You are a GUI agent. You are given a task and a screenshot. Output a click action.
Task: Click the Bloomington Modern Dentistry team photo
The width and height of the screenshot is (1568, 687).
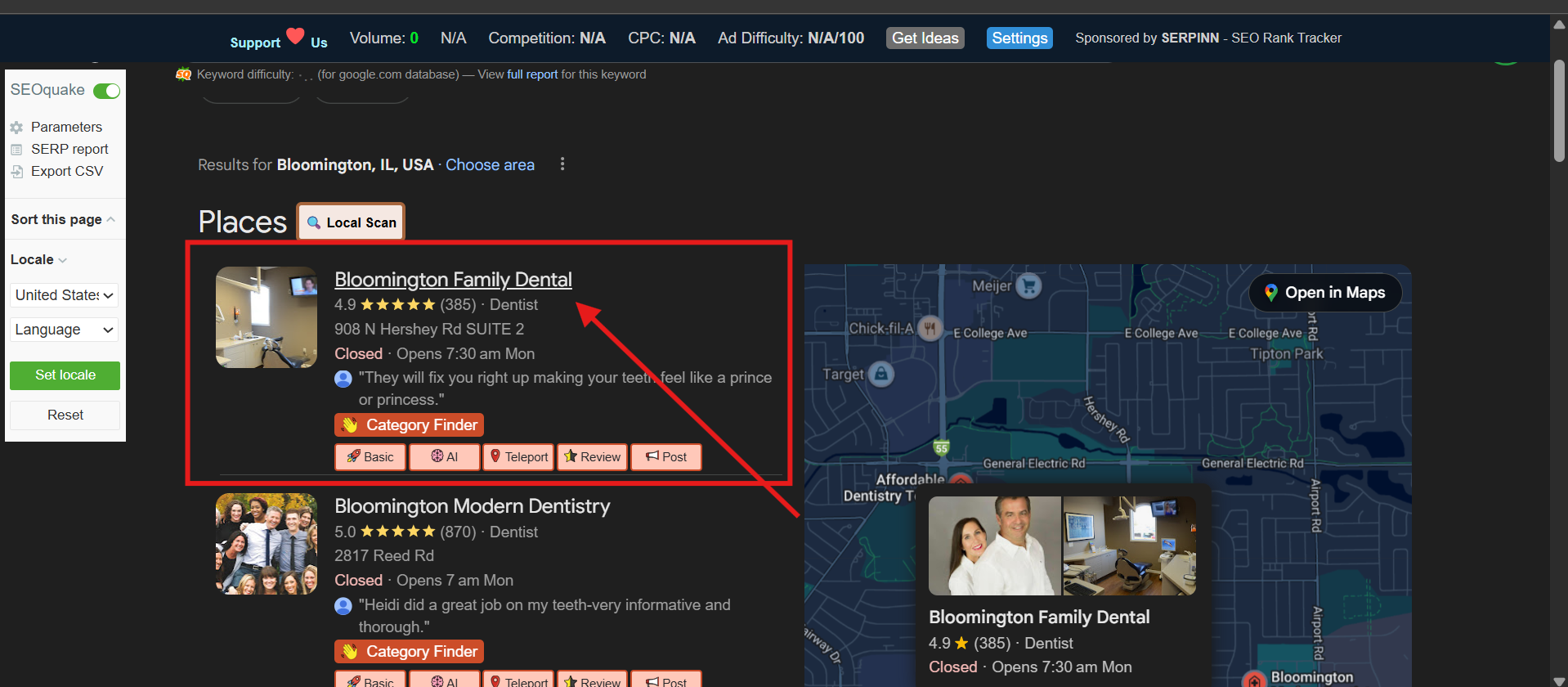click(x=266, y=544)
